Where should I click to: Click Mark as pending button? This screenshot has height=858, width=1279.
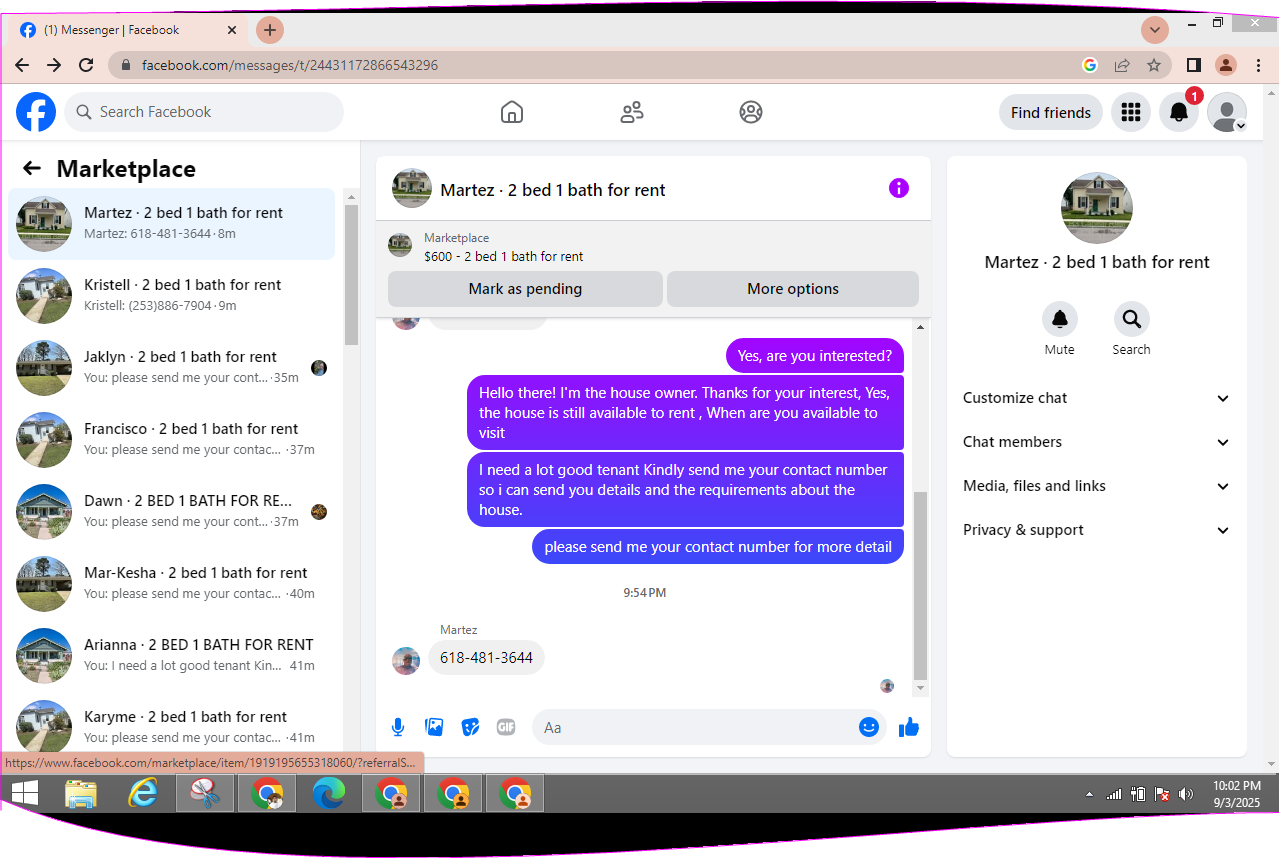point(525,289)
